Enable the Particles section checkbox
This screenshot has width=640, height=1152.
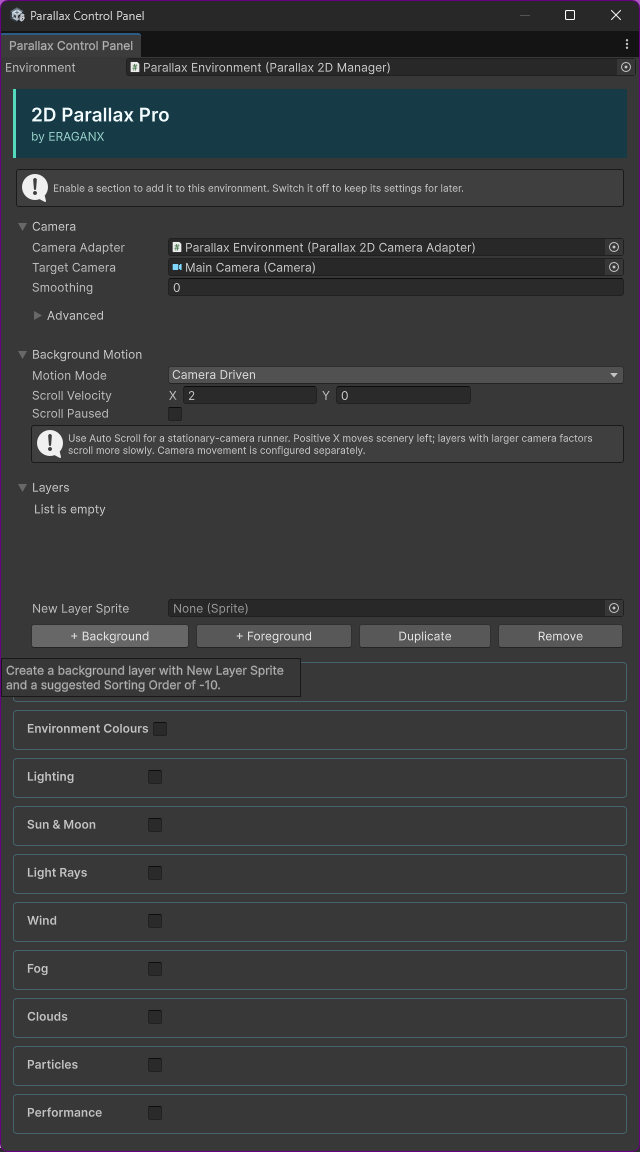point(155,1065)
